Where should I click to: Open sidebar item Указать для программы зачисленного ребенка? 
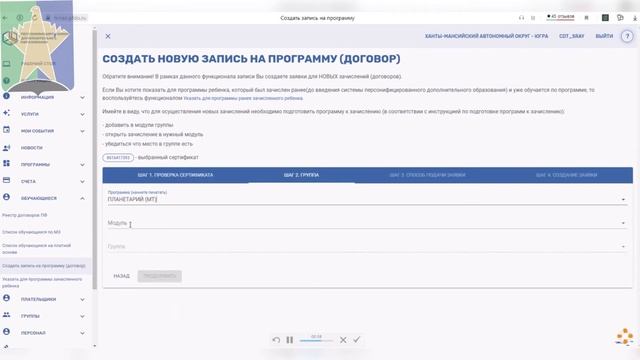pyautogui.click(x=42, y=282)
